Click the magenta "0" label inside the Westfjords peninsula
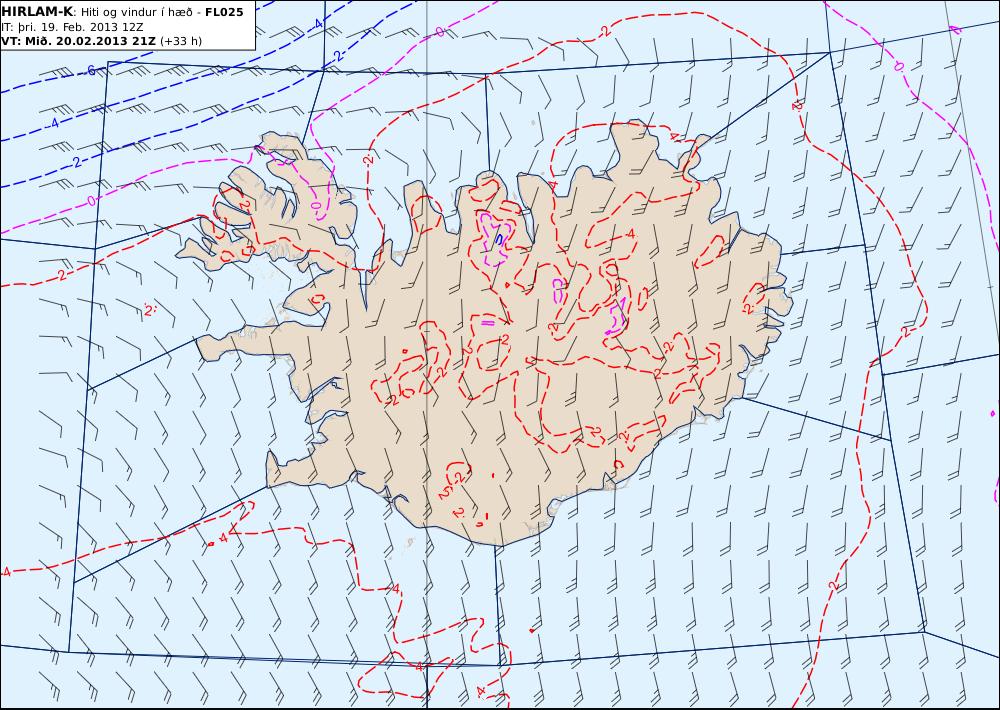The image size is (1000, 710). click(x=316, y=205)
